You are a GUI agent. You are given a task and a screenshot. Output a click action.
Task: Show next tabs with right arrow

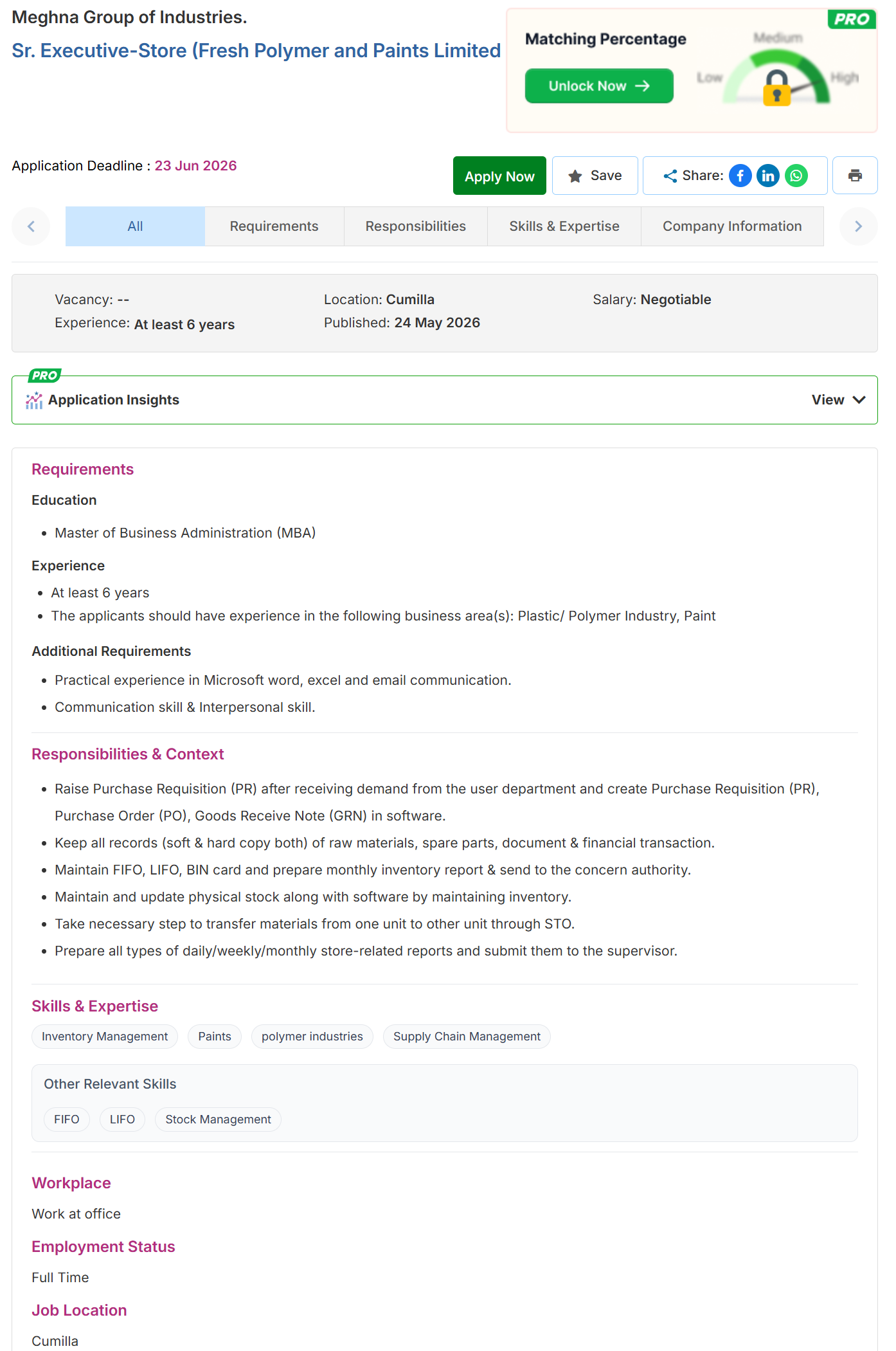tap(858, 226)
